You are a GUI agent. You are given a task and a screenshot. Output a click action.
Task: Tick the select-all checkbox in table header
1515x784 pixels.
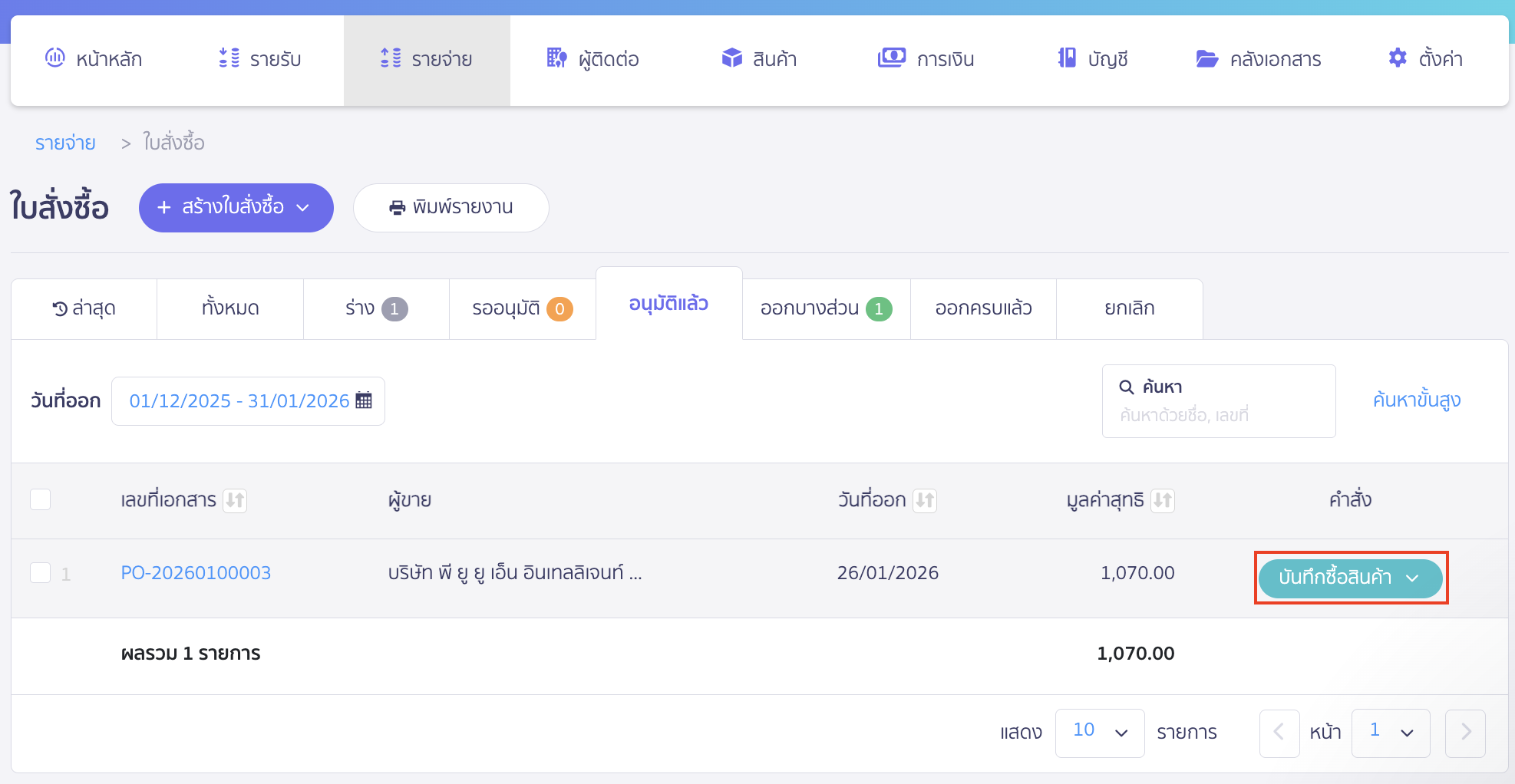click(x=41, y=500)
